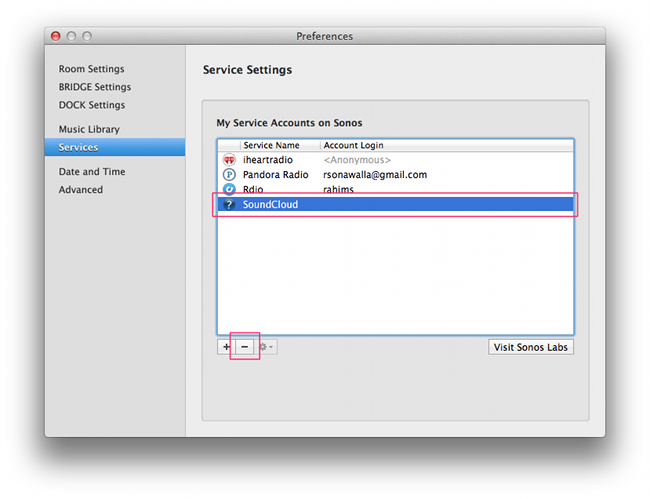Open the gear action dropdown menu
This screenshot has height=499, width=650.
click(267, 347)
